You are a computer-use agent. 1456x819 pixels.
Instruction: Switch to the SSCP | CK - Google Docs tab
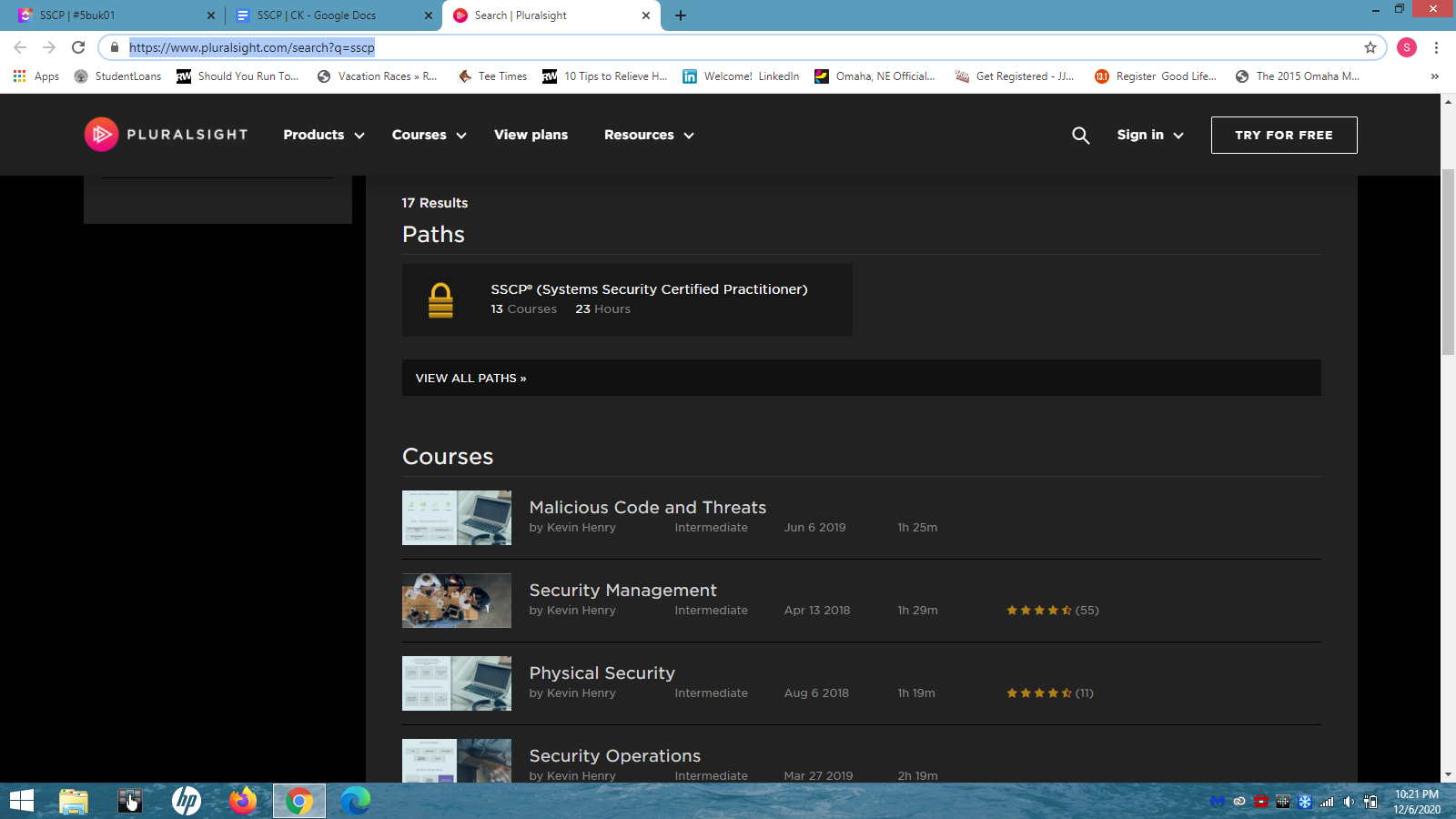(334, 15)
